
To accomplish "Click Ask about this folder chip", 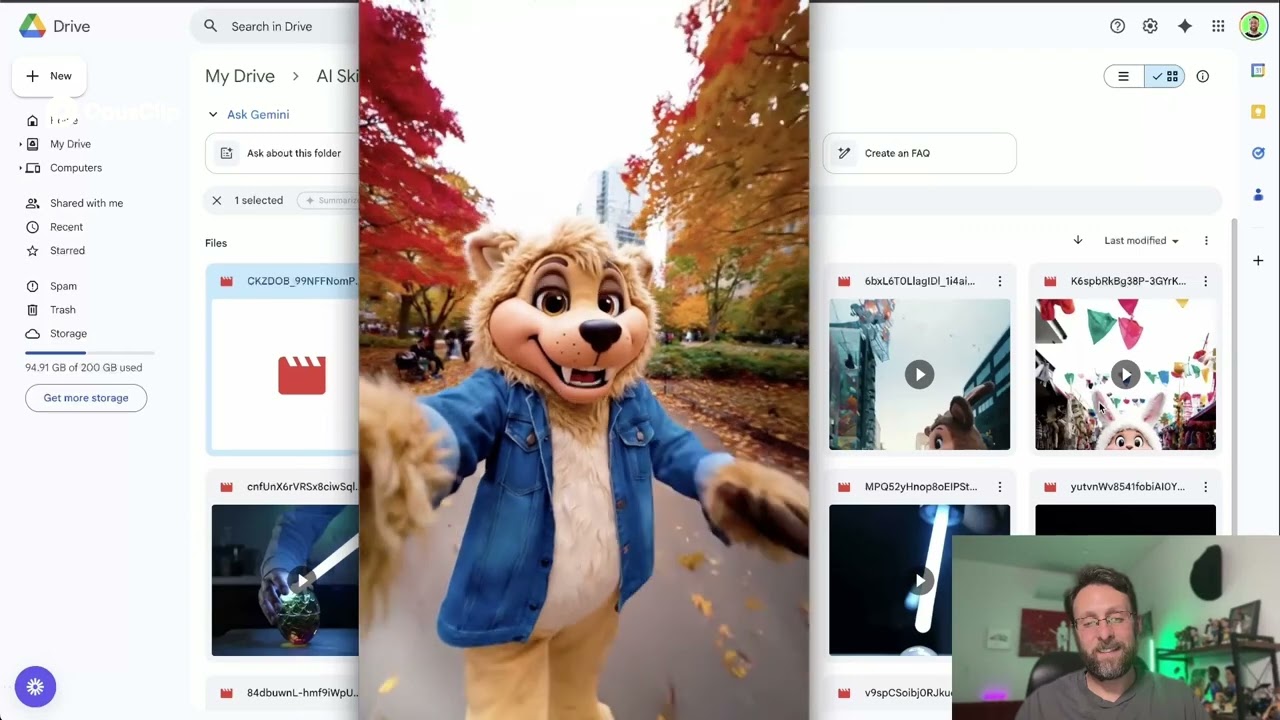I will coord(281,153).
